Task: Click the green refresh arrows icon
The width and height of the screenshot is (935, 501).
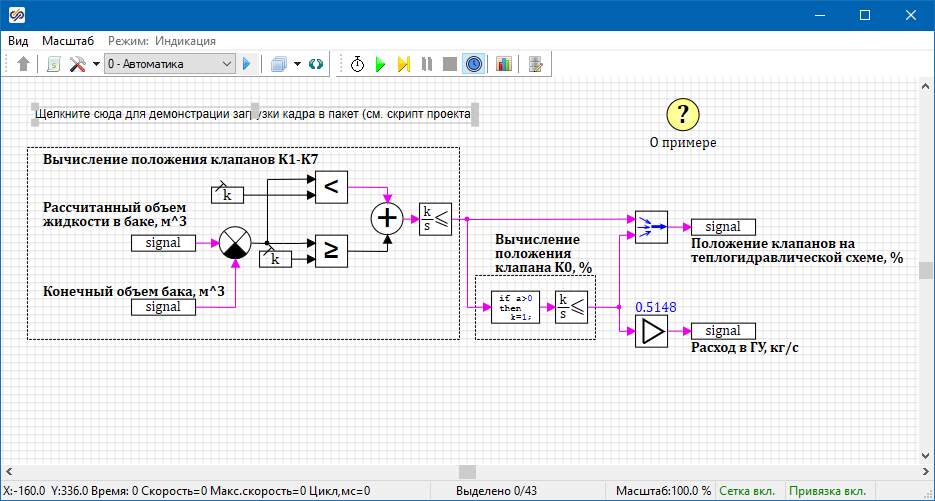Action: (x=316, y=64)
